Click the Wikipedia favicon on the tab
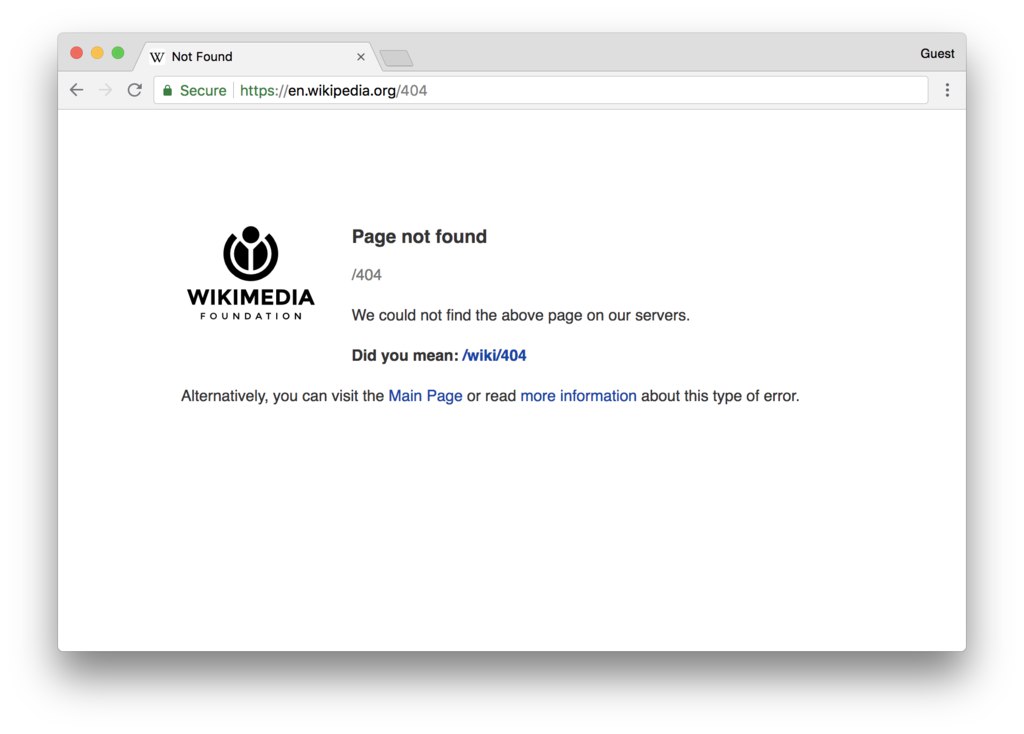The image size is (1024, 734). [x=157, y=57]
